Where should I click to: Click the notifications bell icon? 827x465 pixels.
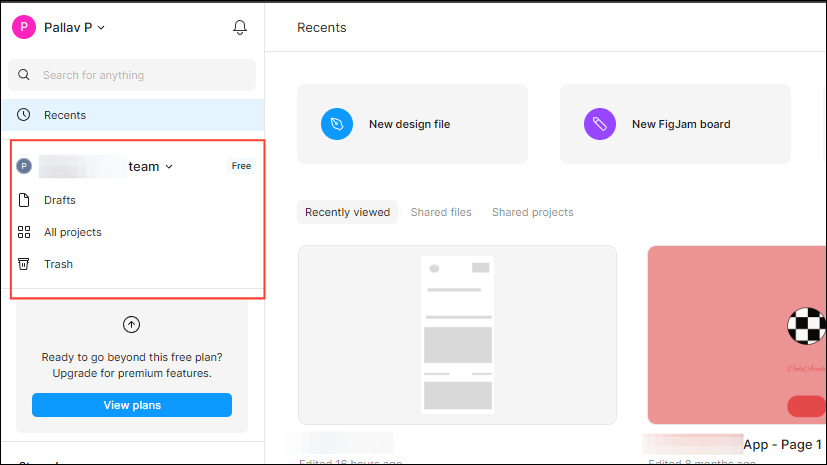240,28
